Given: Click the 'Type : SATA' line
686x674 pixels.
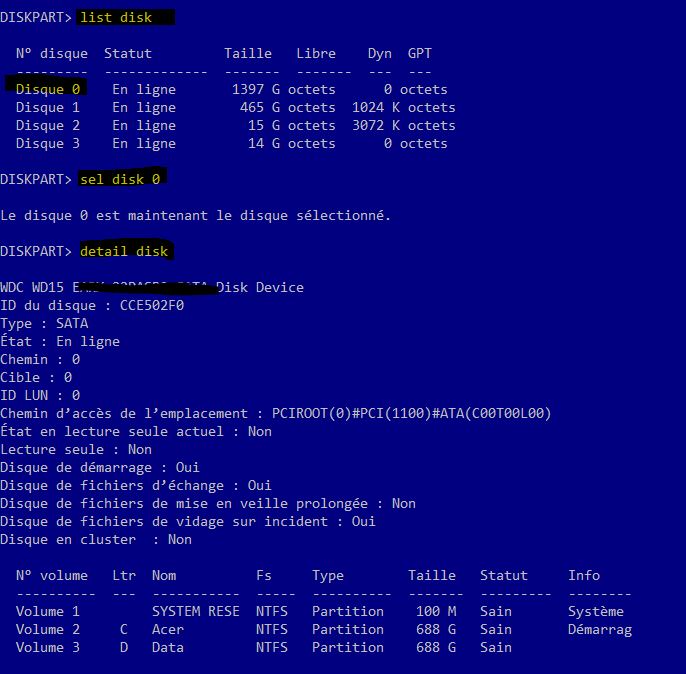Looking at the screenshot, I should 44,323.
